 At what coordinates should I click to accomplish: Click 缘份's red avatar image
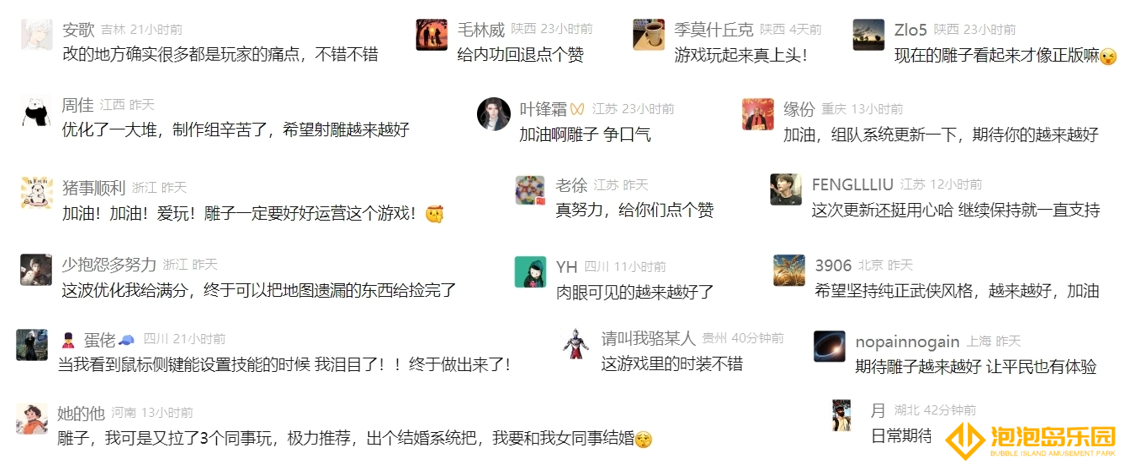click(758, 114)
